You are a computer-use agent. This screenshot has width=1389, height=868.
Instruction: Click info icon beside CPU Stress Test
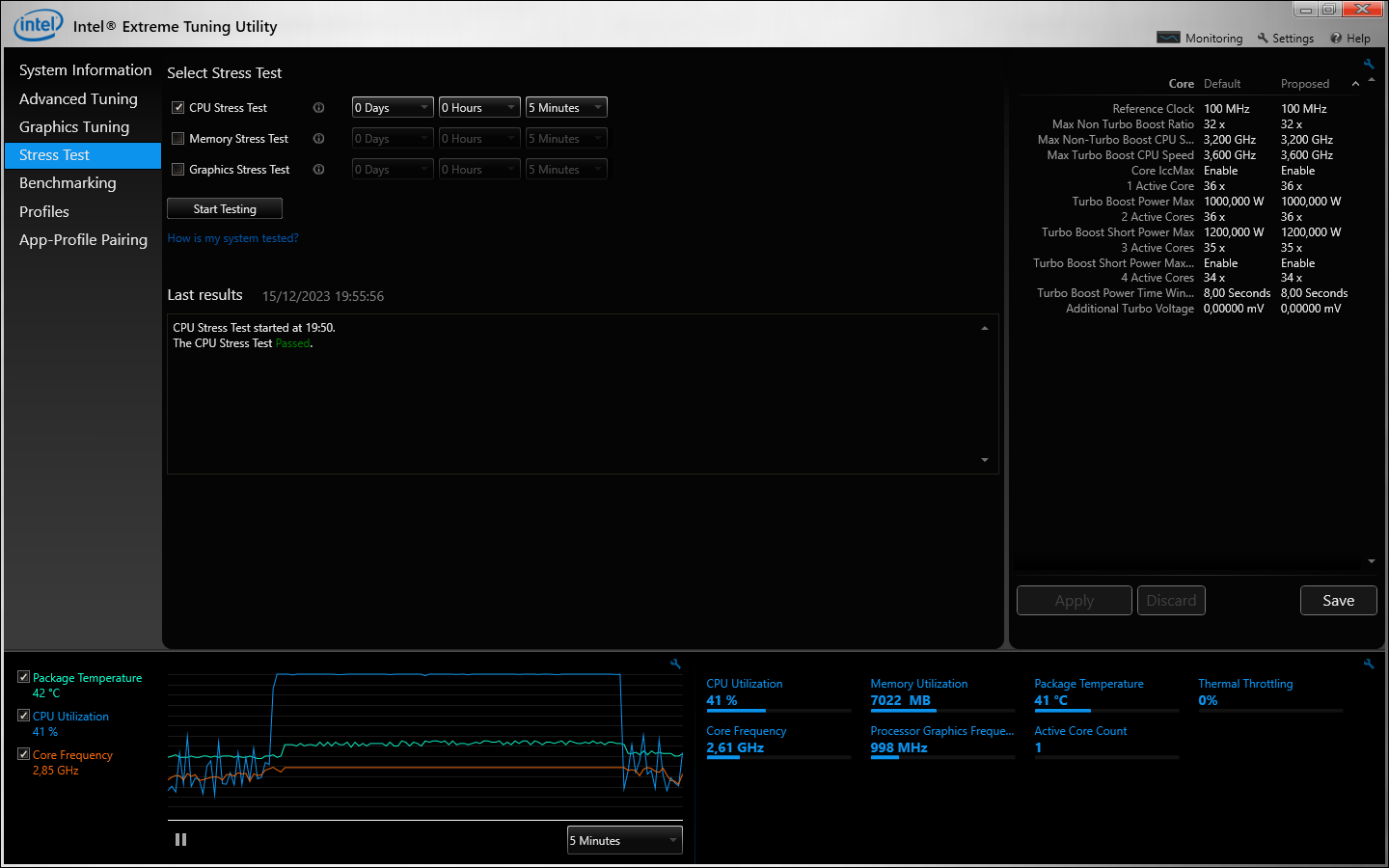click(318, 108)
